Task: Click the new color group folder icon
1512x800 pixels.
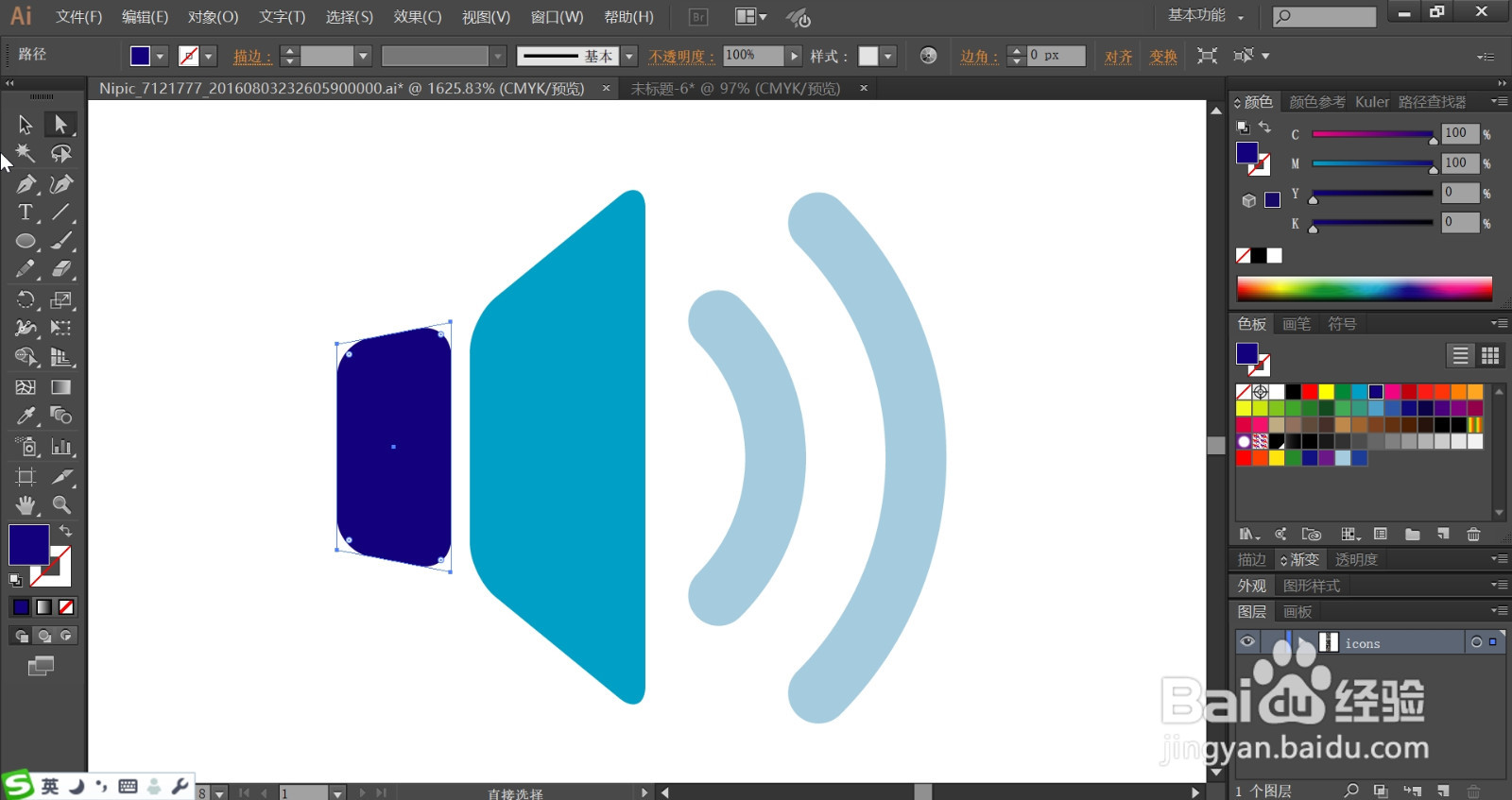Action: [1412, 535]
